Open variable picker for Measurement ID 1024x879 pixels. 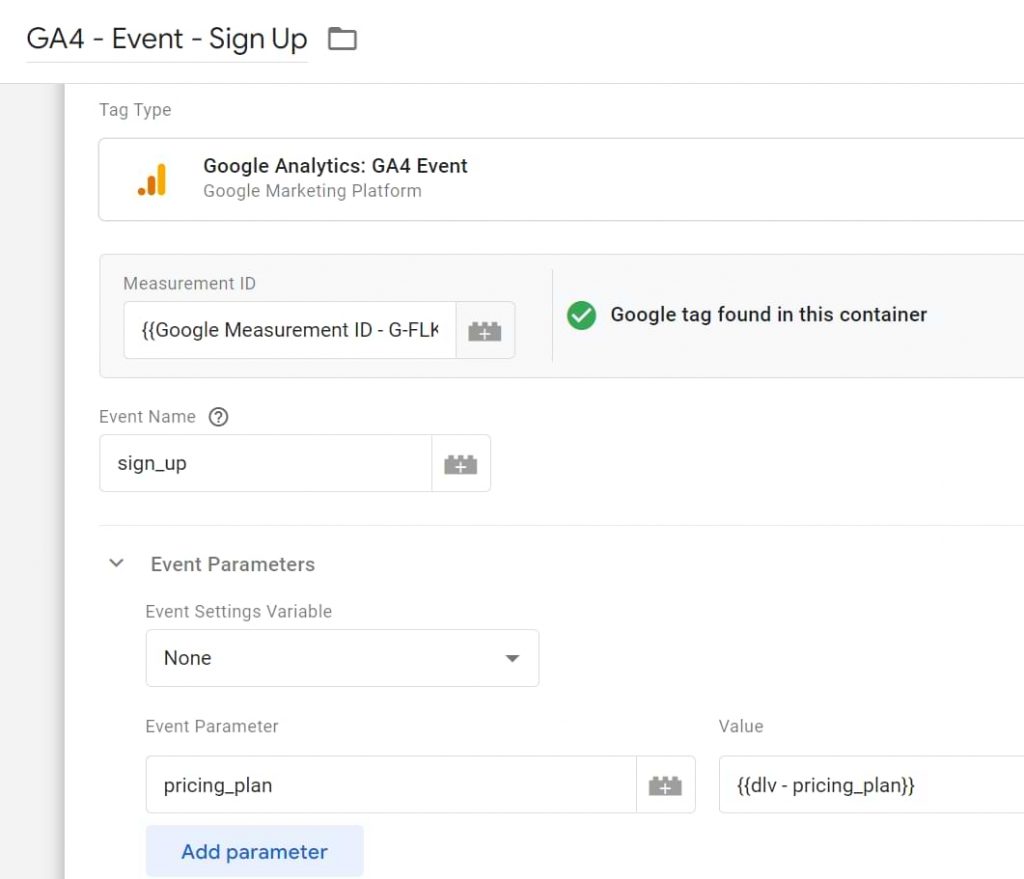(485, 330)
